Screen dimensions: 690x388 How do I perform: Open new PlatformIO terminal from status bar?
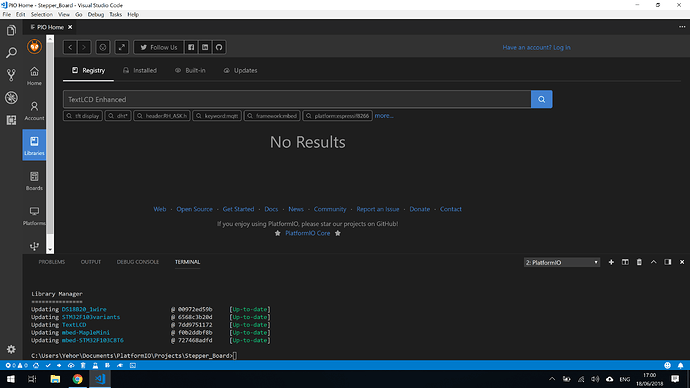pyautogui.click(x=132, y=366)
